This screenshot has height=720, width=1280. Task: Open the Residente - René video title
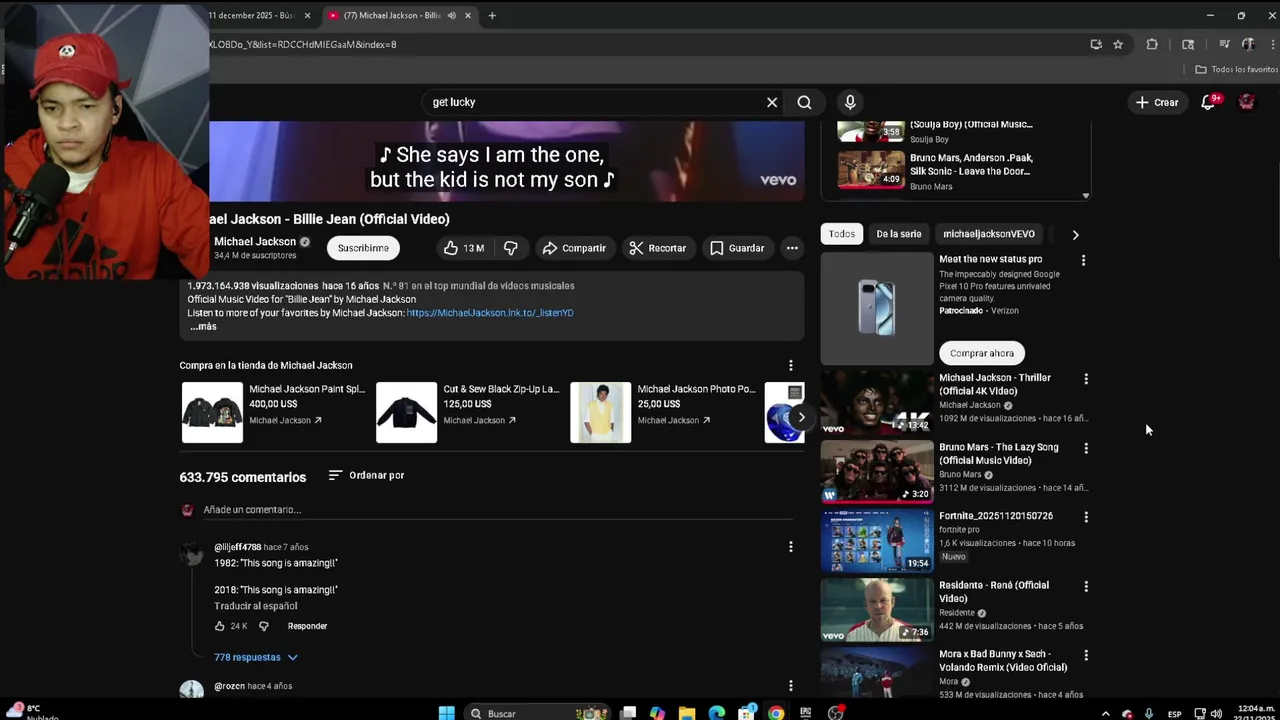994,592
